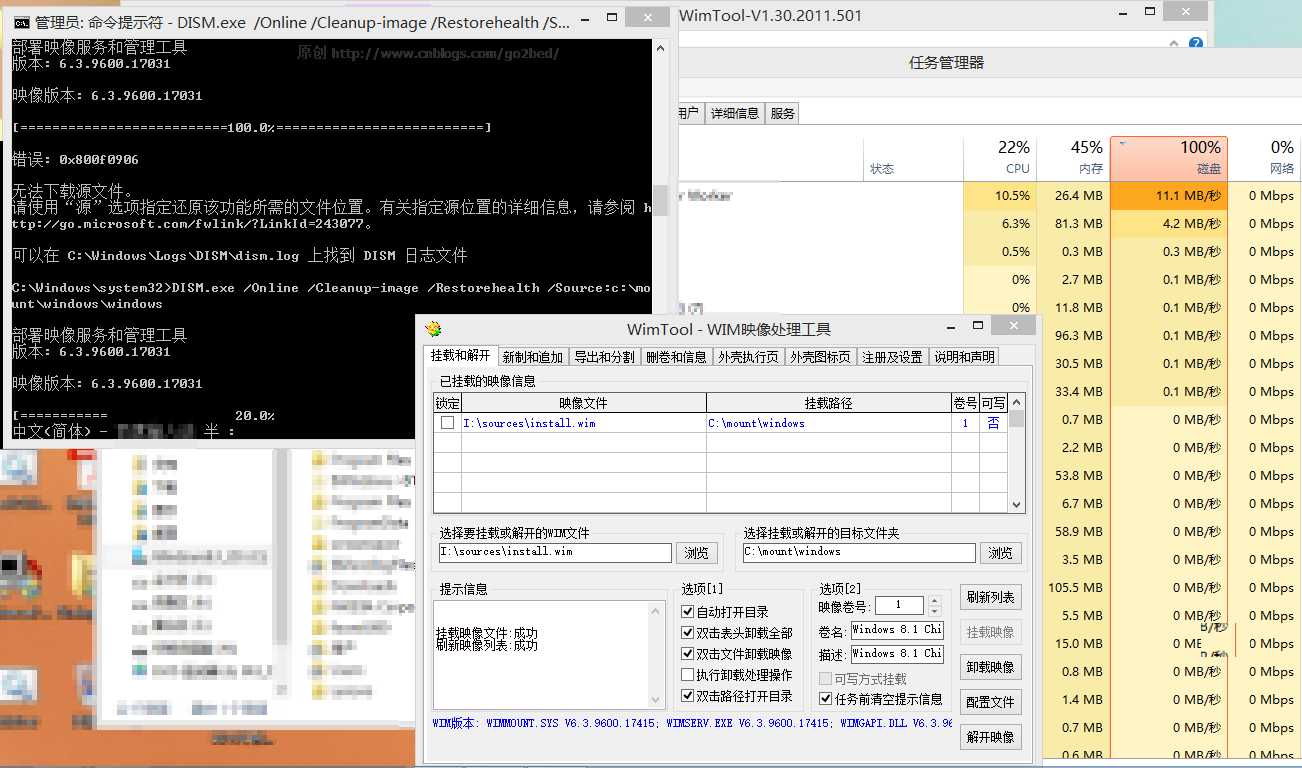
Task: Click the WIM file path field I:\sources\install.wim
Action: pyautogui.click(x=555, y=552)
